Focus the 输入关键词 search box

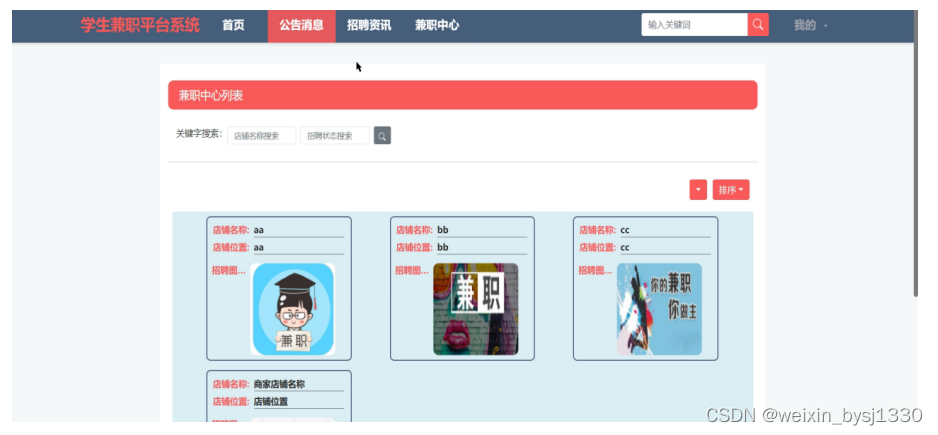click(x=695, y=25)
